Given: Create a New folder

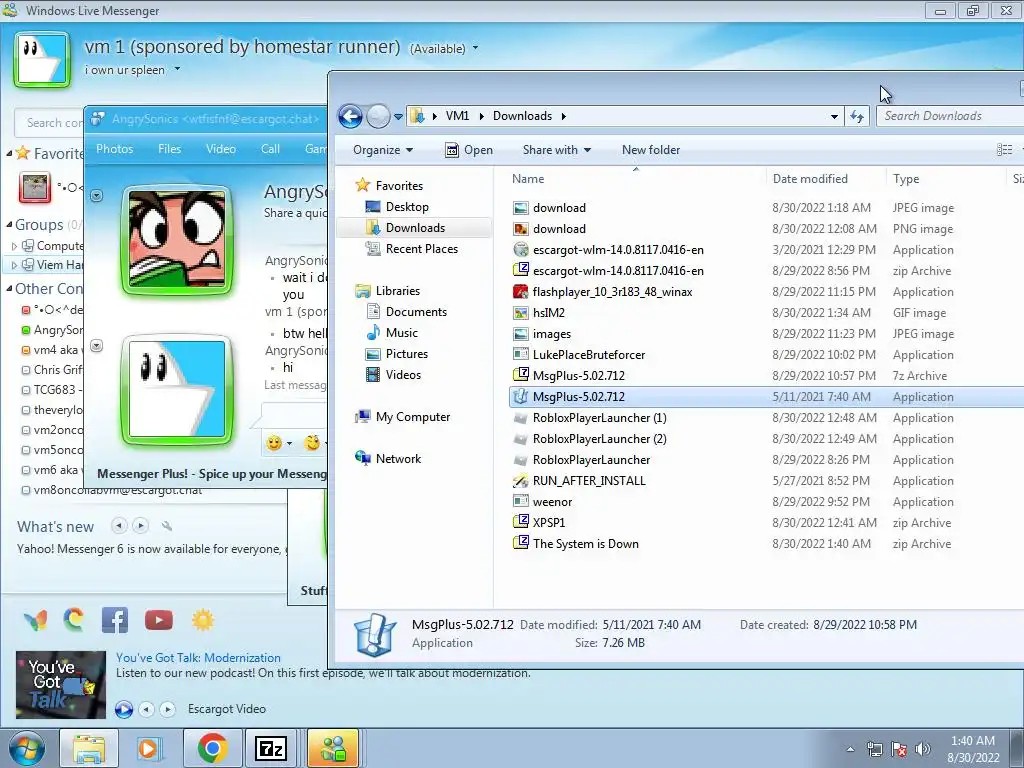Looking at the screenshot, I should point(650,150).
